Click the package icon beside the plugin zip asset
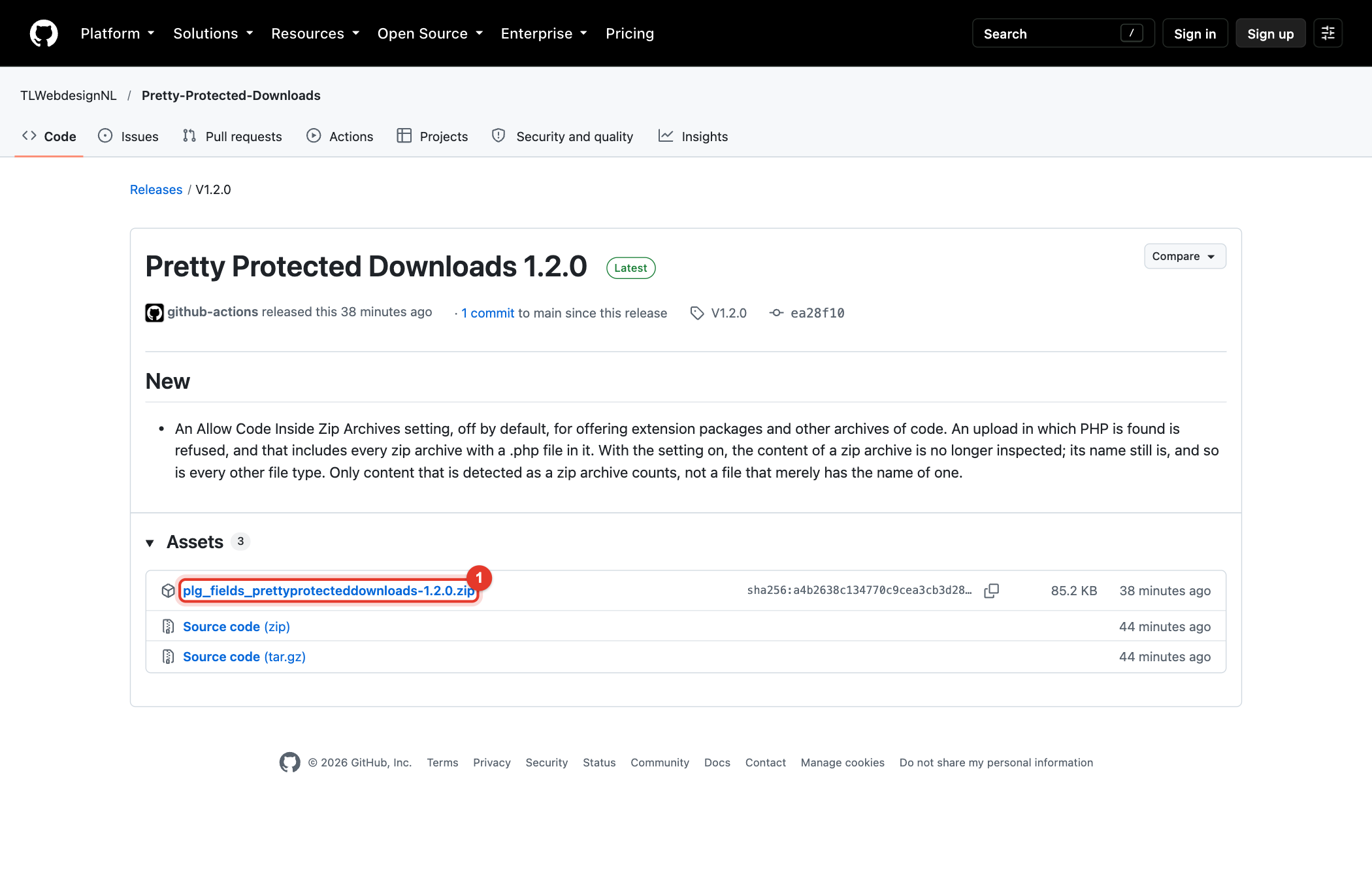This screenshot has height=869, width=1372. pos(168,591)
